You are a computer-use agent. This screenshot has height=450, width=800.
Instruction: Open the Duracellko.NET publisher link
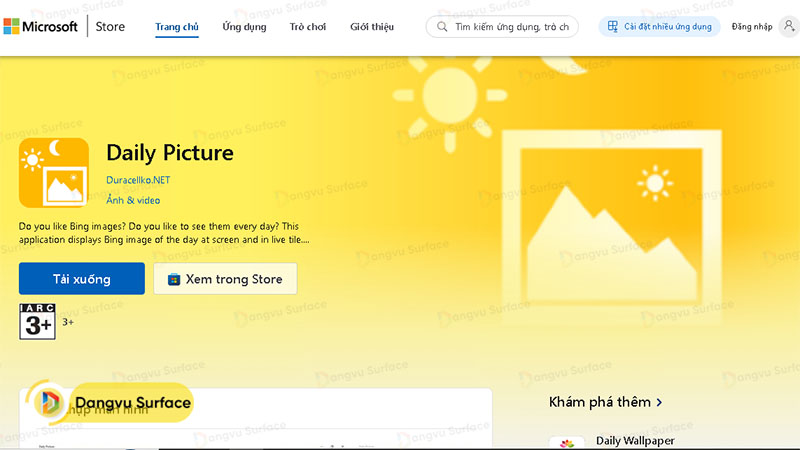click(x=138, y=180)
